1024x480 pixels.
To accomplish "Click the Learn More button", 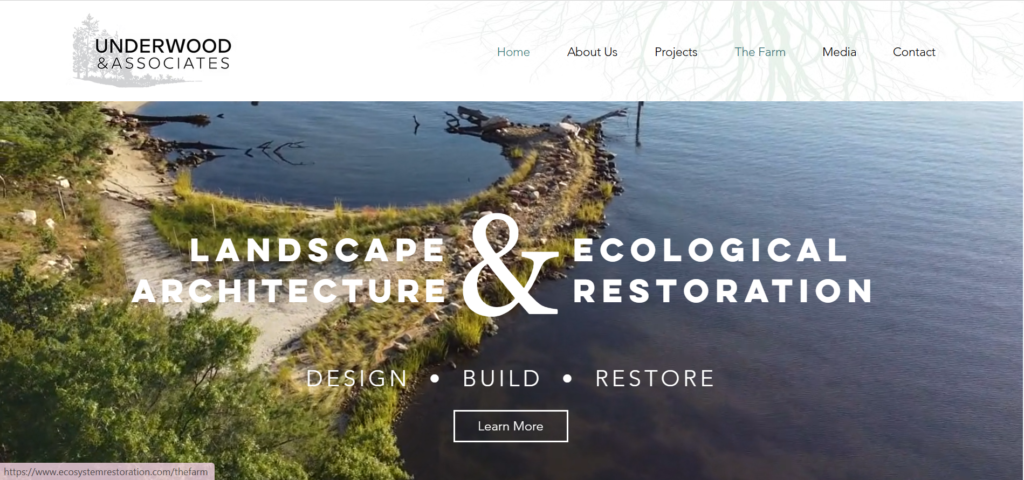I will point(511,426).
